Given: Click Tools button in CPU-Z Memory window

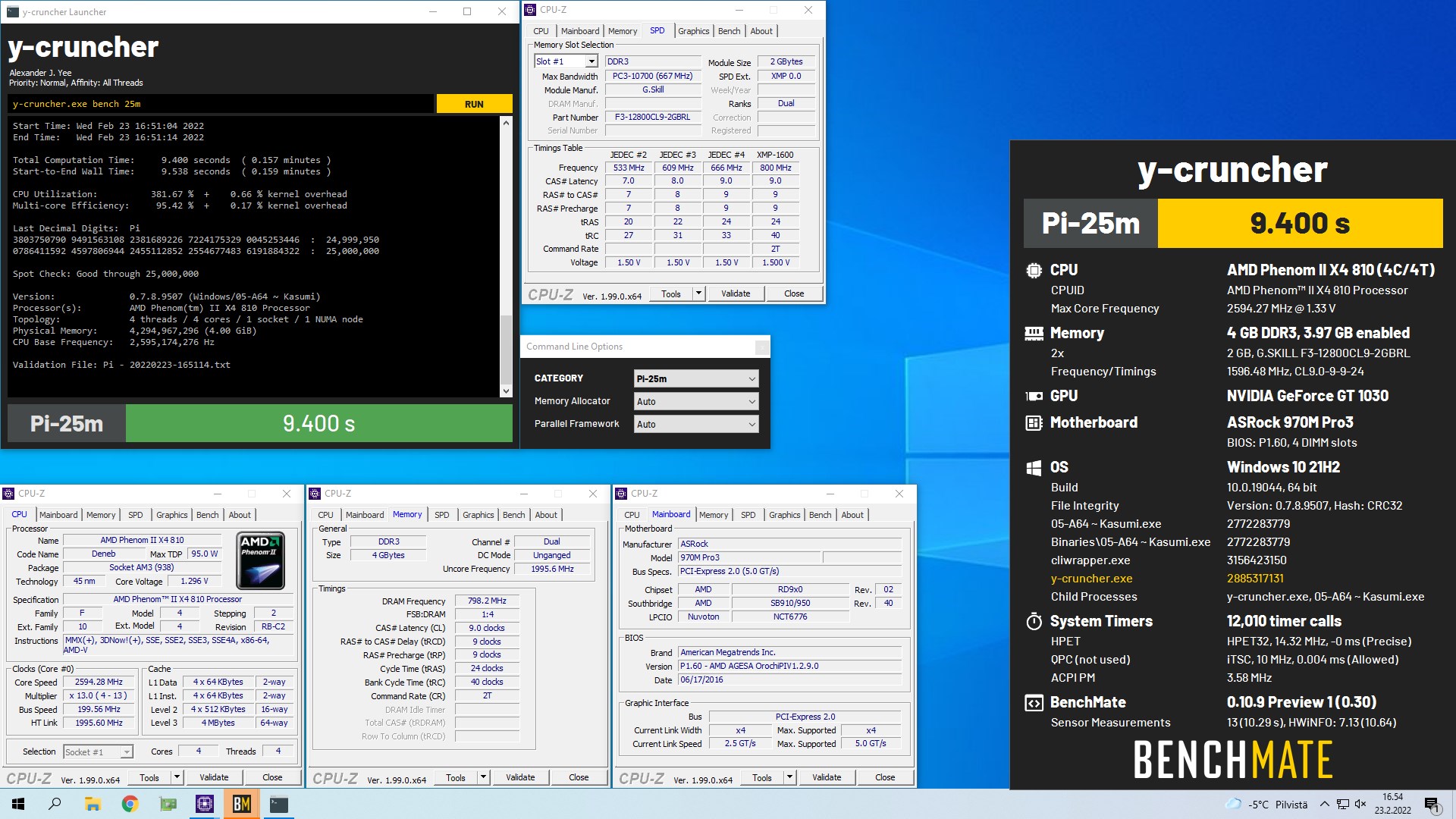Looking at the screenshot, I should pyautogui.click(x=455, y=777).
